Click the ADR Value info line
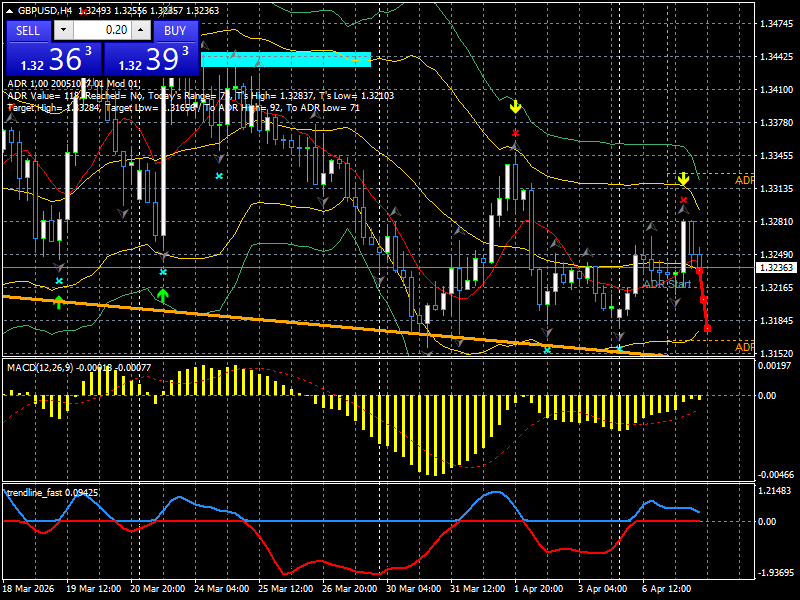Screen dimensions: 800x600 pos(201,95)
